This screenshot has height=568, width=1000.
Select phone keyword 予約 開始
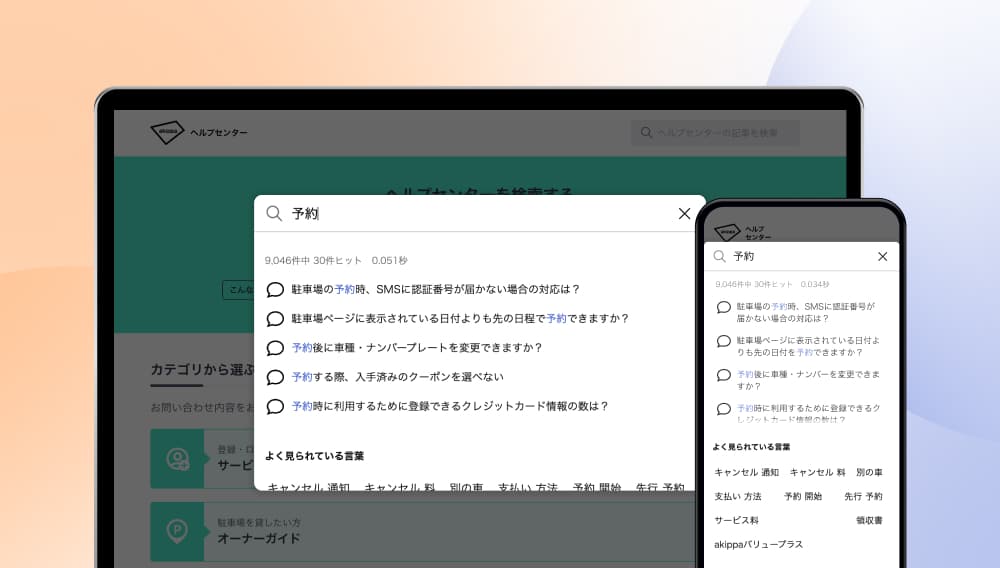point(803,496)
